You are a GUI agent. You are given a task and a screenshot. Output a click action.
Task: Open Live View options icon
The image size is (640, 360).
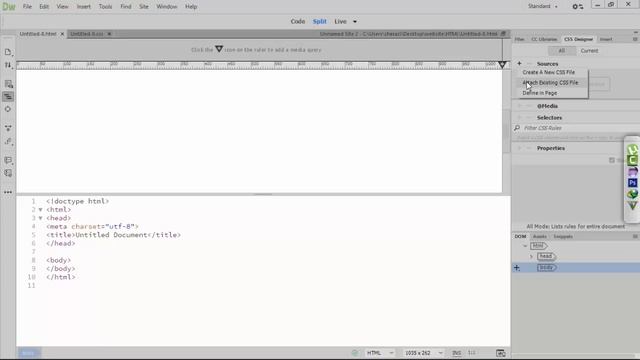[x=8, y=84]
